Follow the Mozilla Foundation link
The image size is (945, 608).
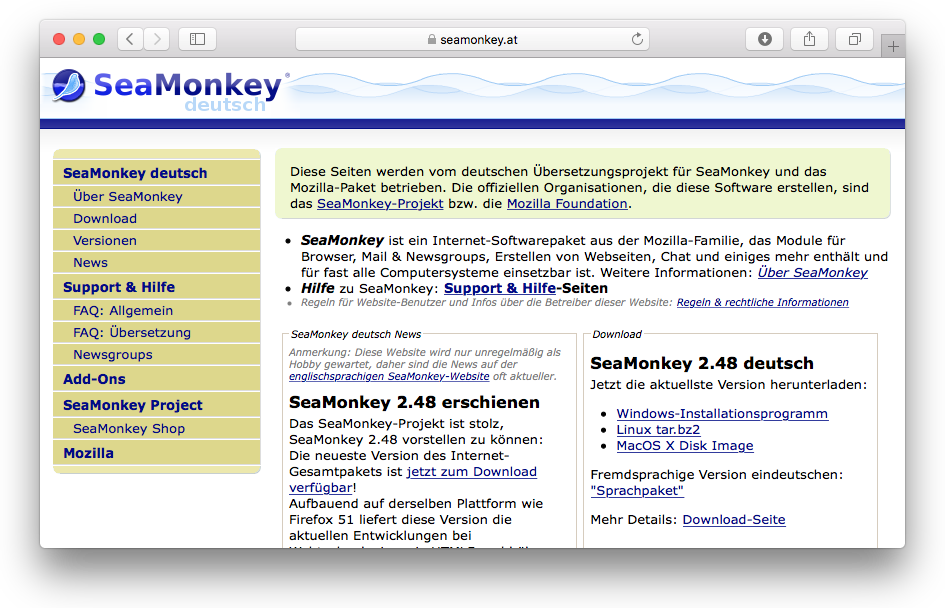pos(567,204)
